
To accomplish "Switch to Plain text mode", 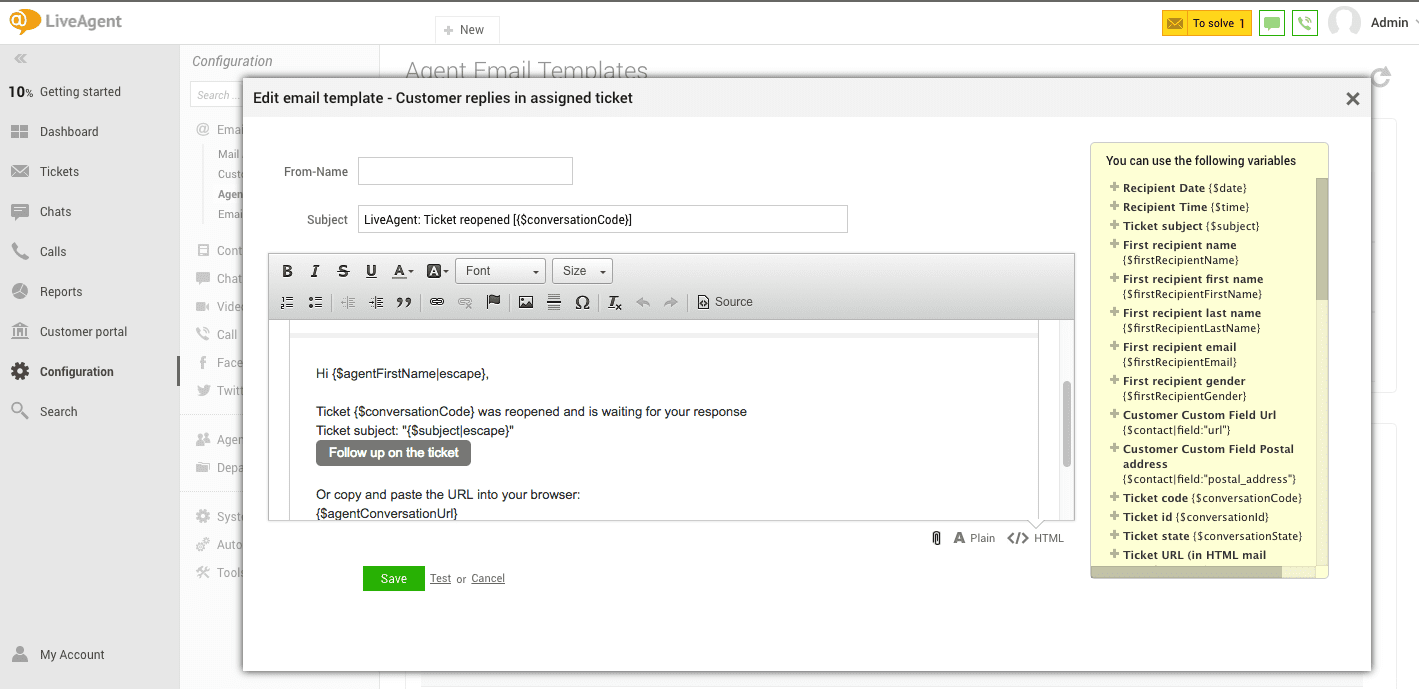I will tap(974, 537).
